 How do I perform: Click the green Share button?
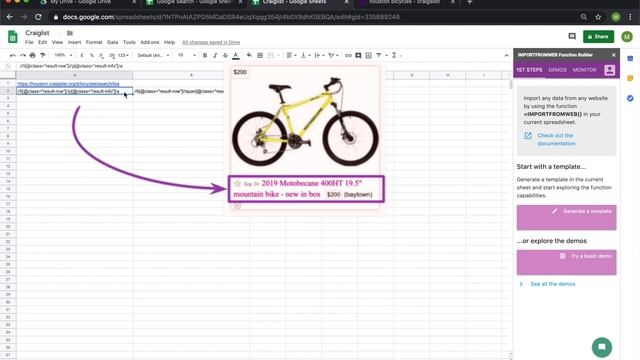click(x=598, y=36)
